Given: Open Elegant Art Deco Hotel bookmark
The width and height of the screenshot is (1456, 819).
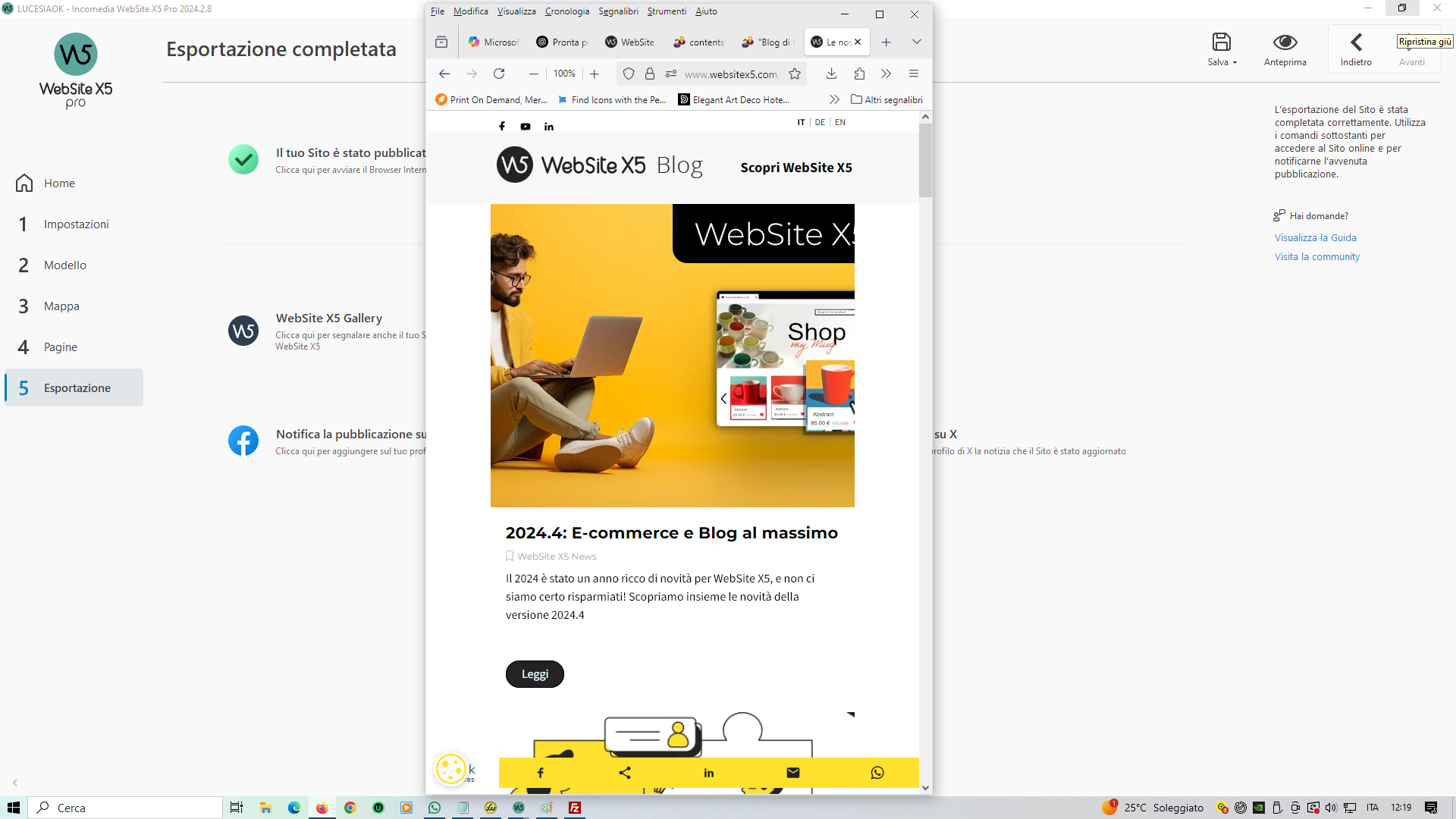Looking at the screenshot, I should [733, 99].
